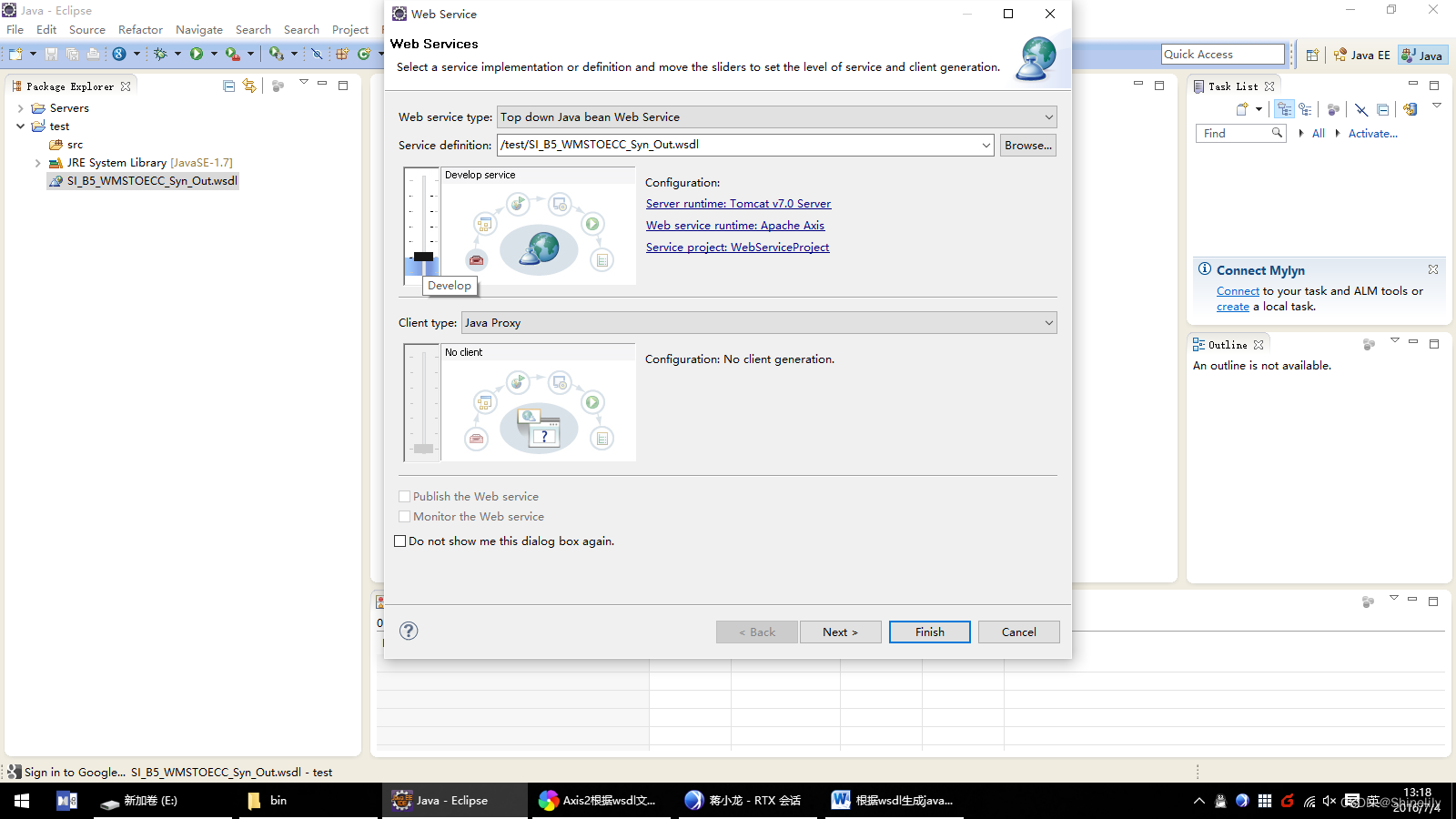Click the New Java Class icon

coord(364,54)
